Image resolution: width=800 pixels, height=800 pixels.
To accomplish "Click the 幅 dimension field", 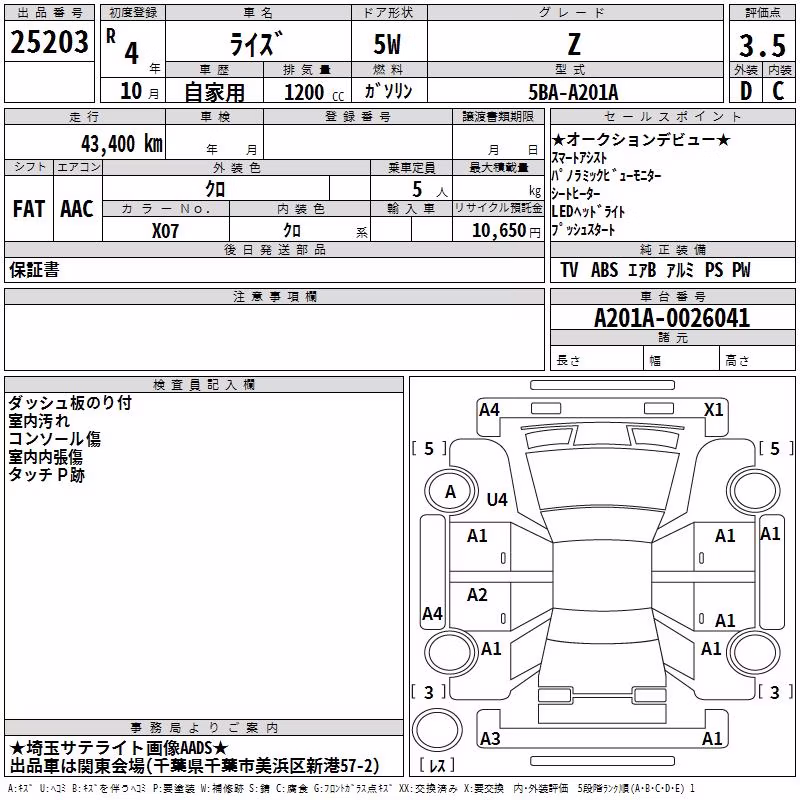I will (x=682, y=360).
